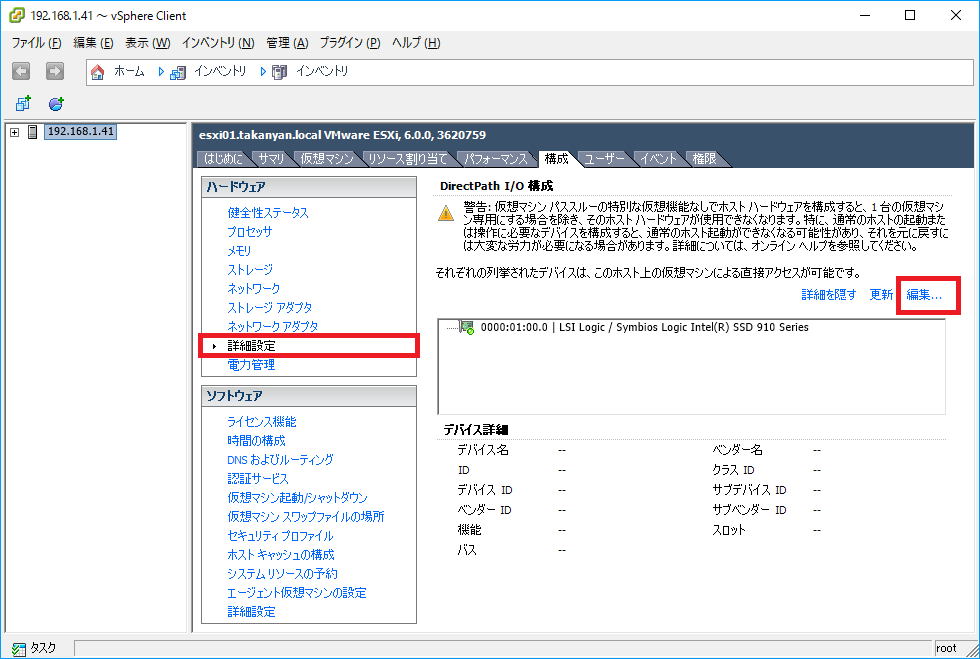
Task: Open DNS およびルーティング link
Action: (280, 460)
